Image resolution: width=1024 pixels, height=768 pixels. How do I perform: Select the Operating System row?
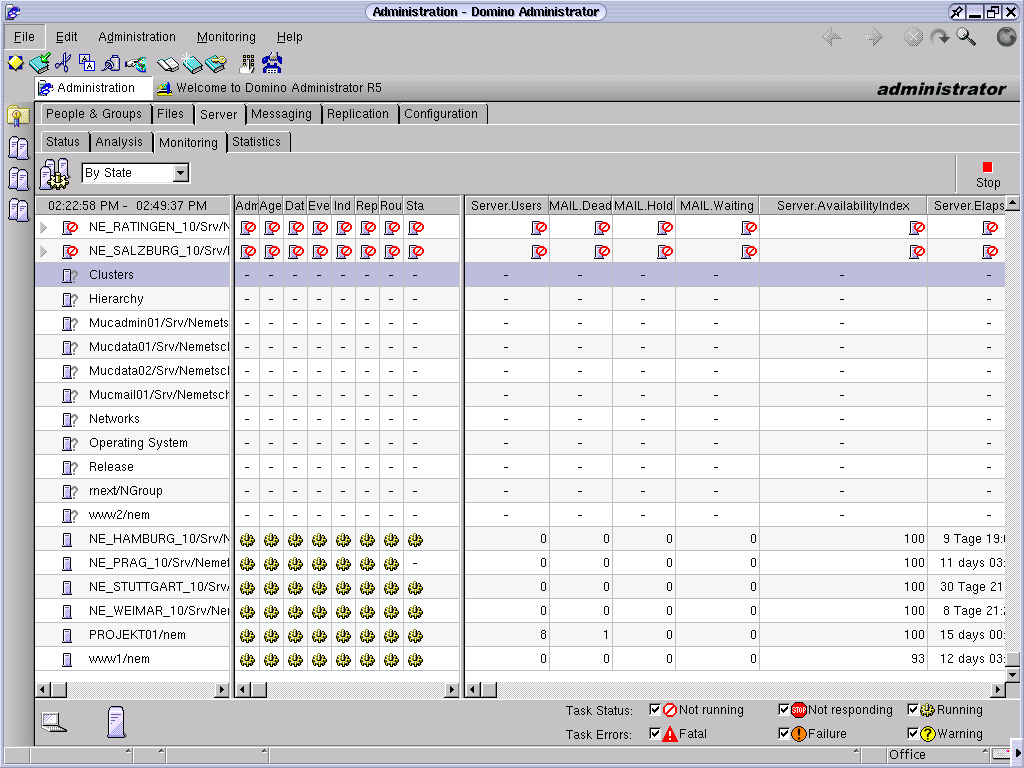(133, 443)
